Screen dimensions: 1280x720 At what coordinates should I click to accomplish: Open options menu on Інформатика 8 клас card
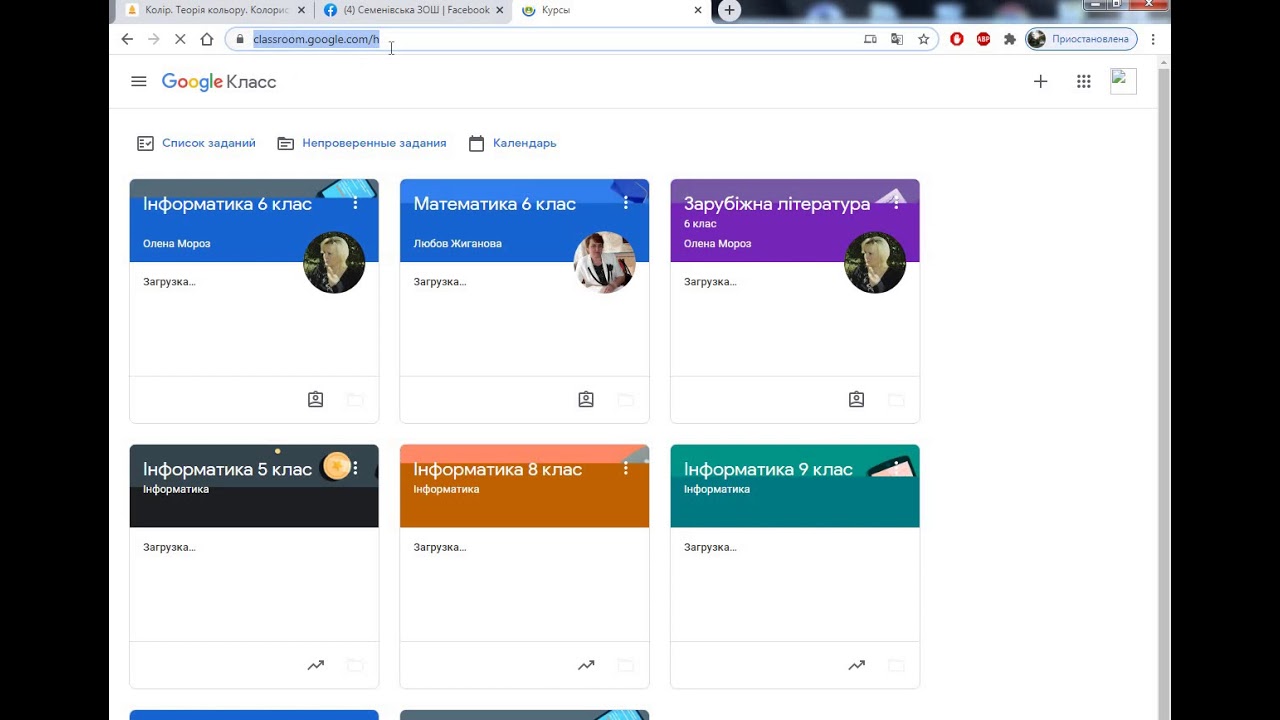[626, 469]
